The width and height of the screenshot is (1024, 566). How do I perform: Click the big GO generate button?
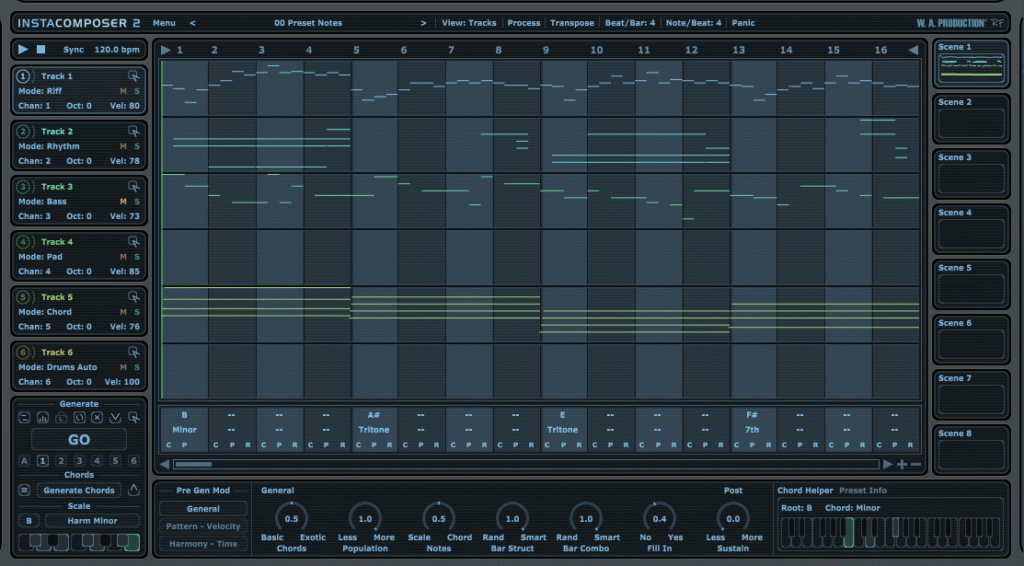click(79, 440)
